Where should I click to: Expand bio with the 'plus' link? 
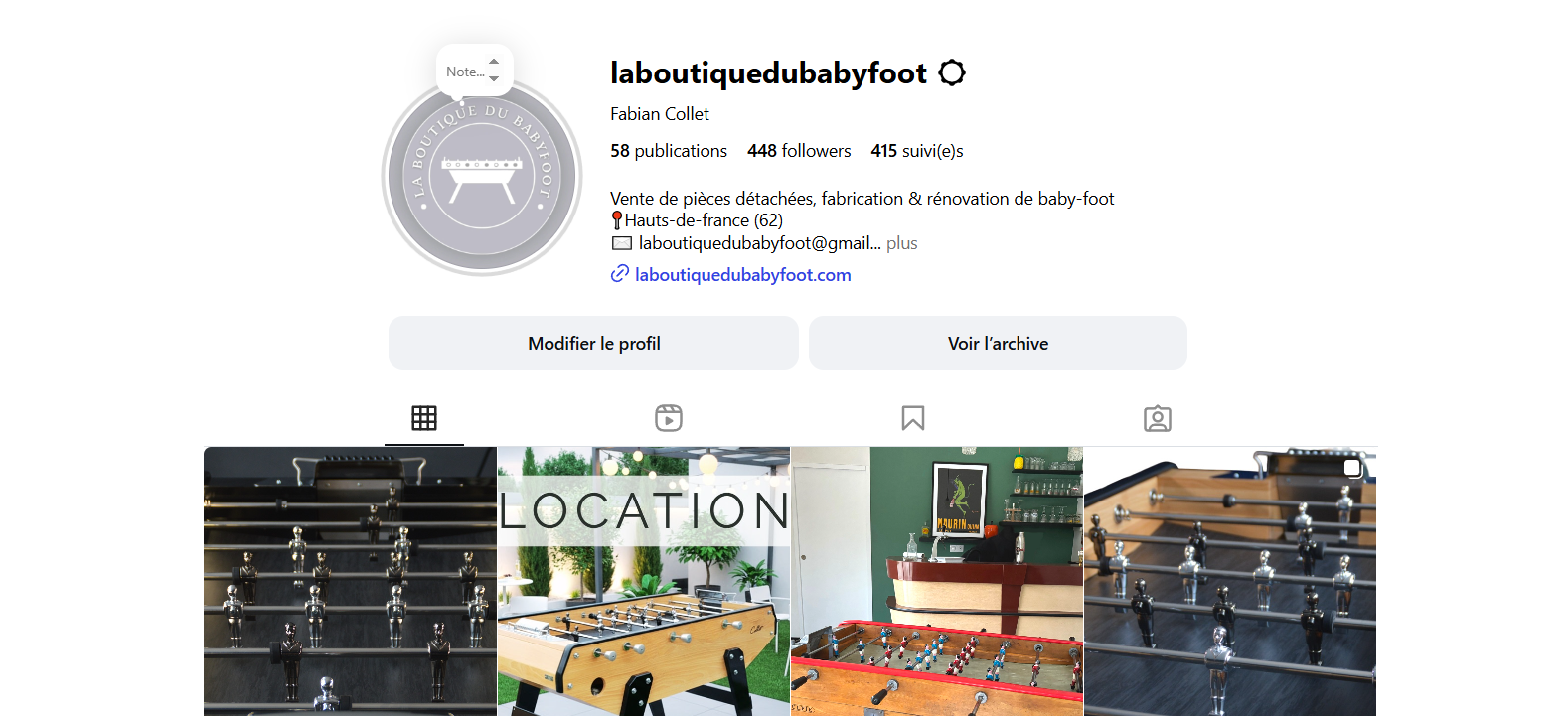tap(902, 243)
